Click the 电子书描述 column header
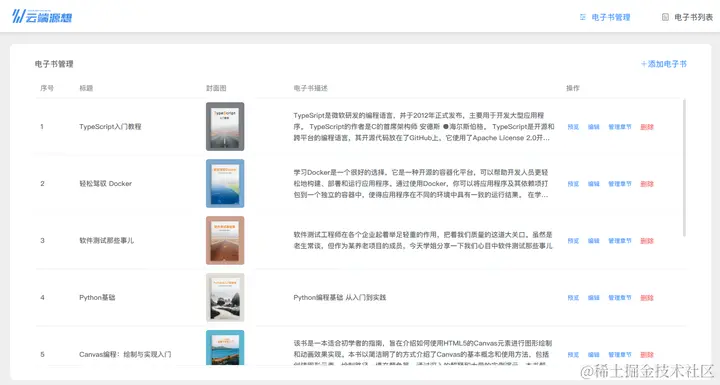Viewport: 720px width, 385px height. coord(311,88)
